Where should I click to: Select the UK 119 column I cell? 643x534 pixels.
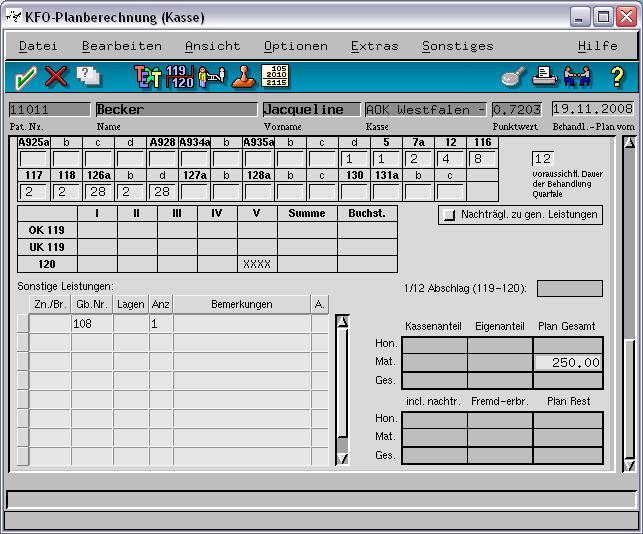click(x=97, y=247)
